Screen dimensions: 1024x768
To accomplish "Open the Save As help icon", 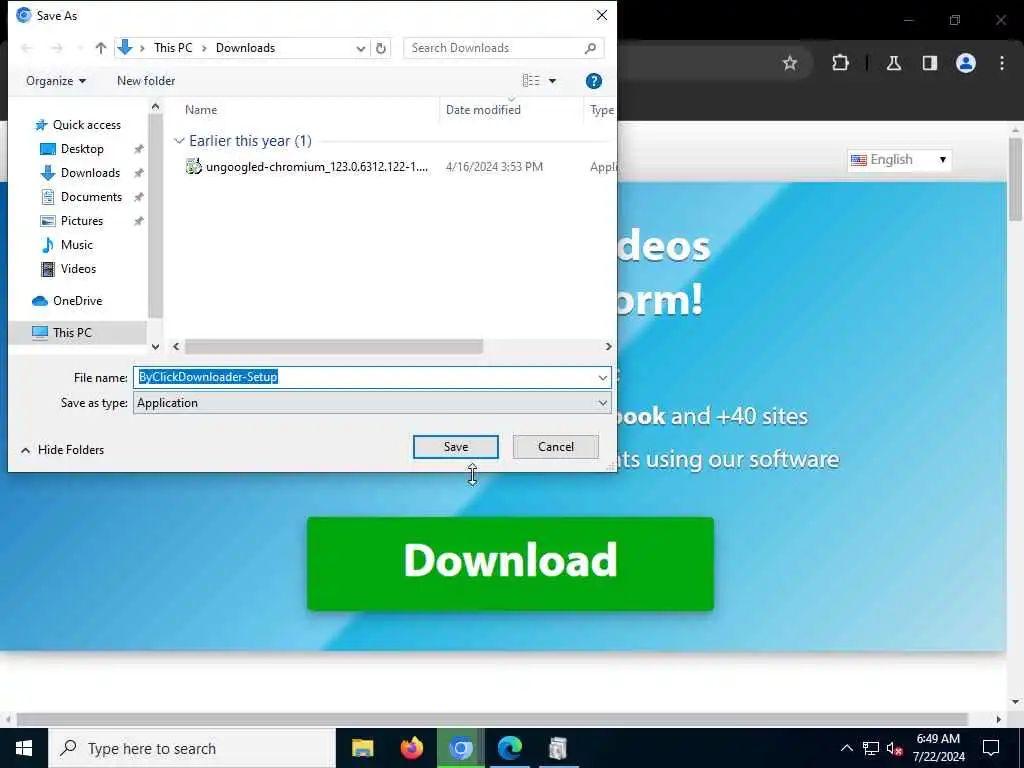I will coord(594,81).
